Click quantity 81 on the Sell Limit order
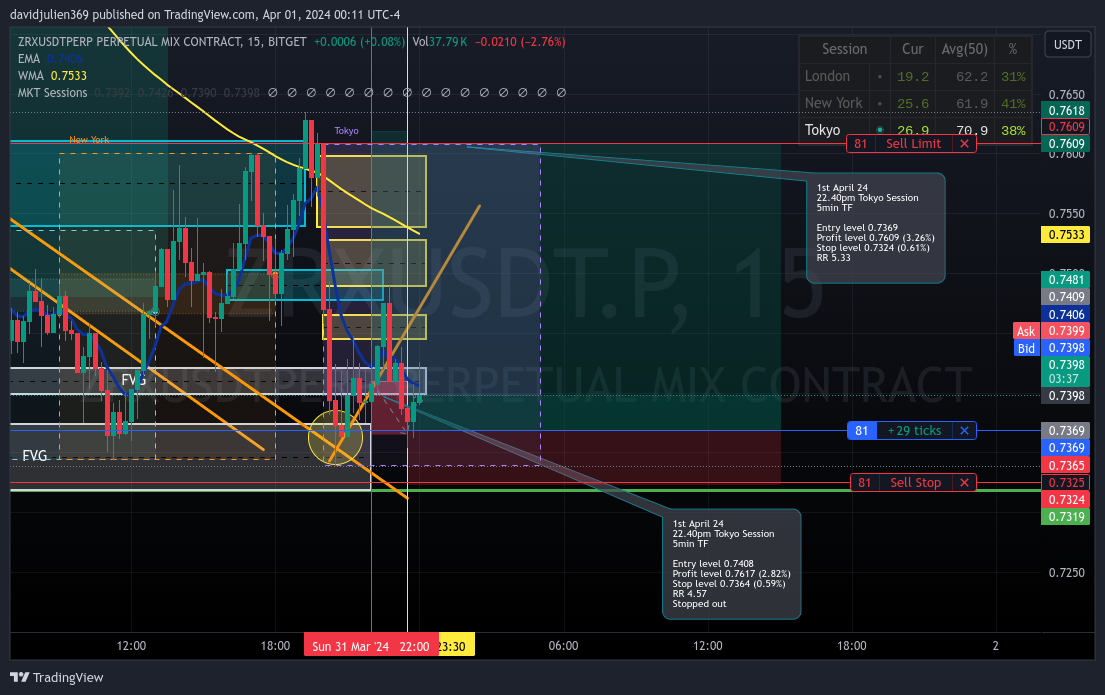This screenshot has height=695, width=1105. [860, 144]
